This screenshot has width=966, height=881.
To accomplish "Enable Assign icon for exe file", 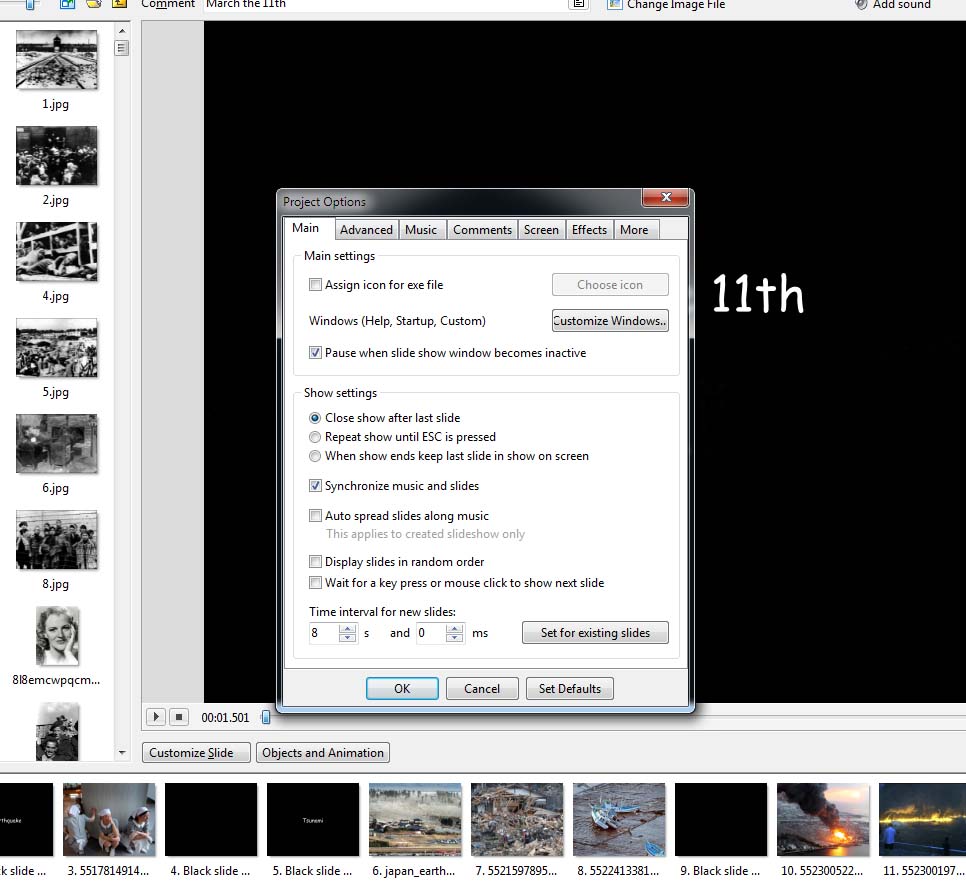I will click(316, 285).
